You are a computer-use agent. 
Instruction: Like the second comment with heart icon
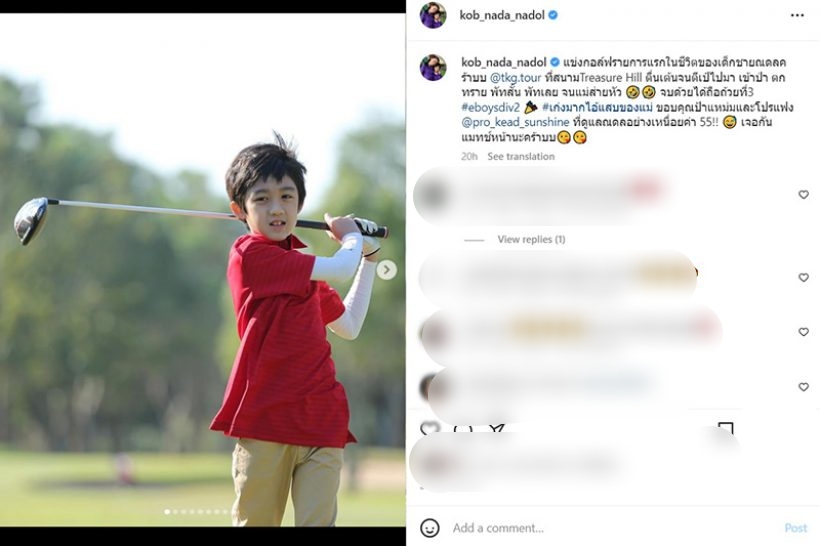point(803,278)
